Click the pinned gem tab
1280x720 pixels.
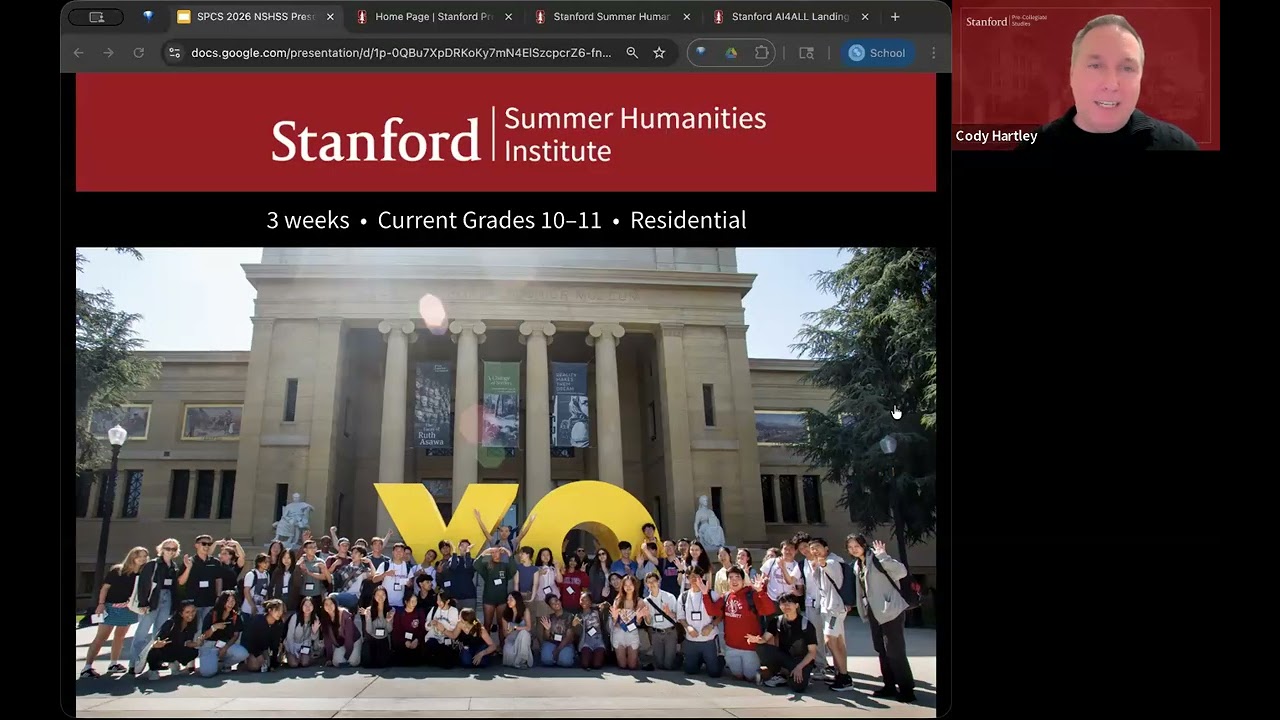(x=148, y=17)
